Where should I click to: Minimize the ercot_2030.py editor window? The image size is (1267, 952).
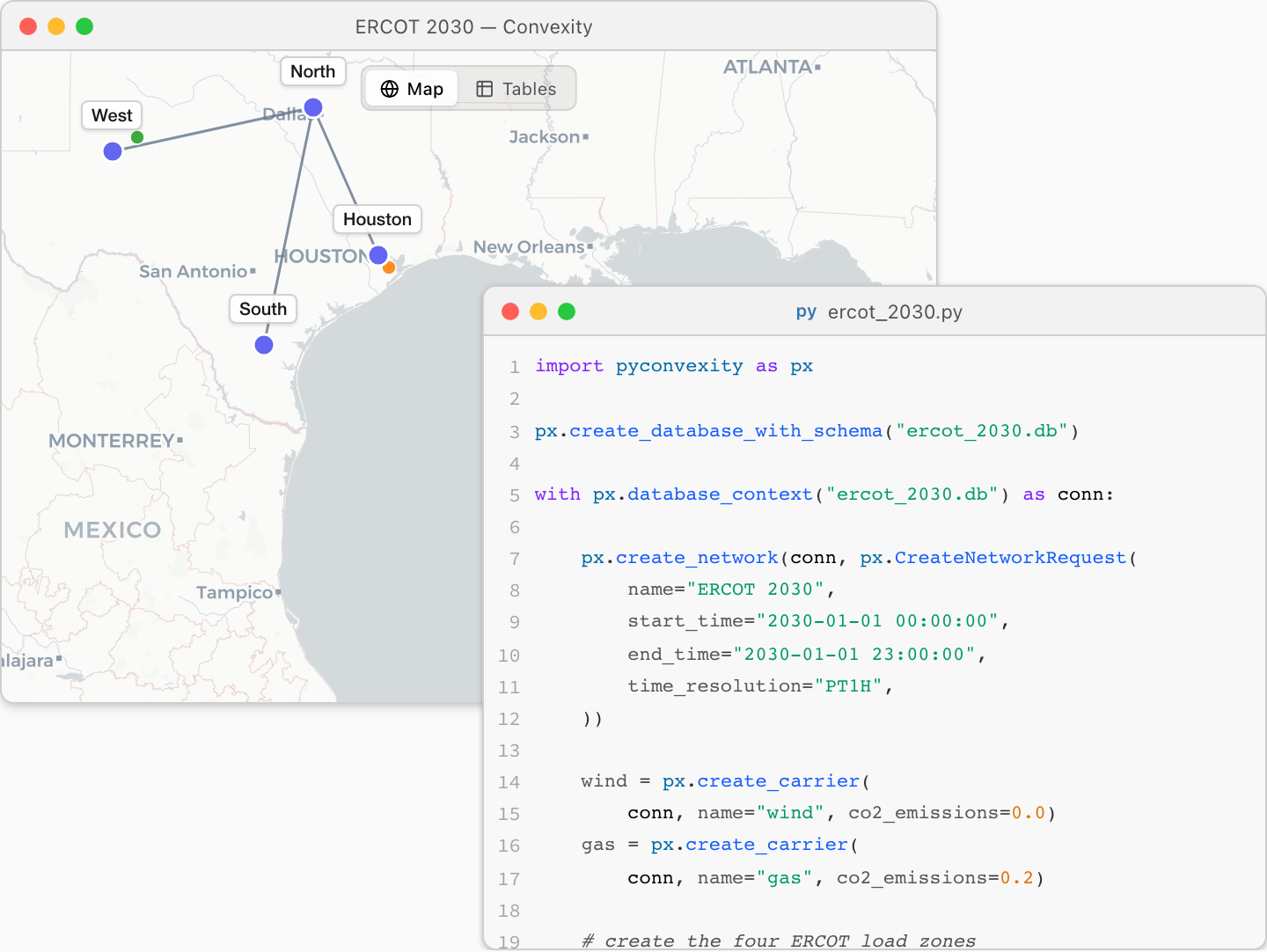point(538,311)
